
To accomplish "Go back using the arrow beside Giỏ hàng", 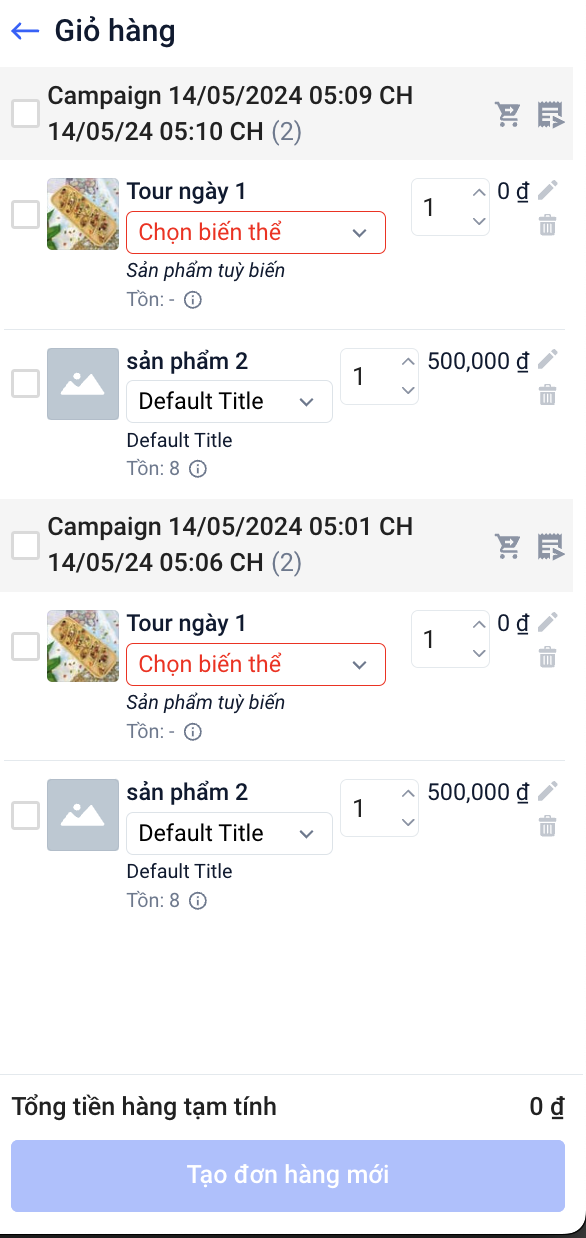I will (x=25, y=31).
